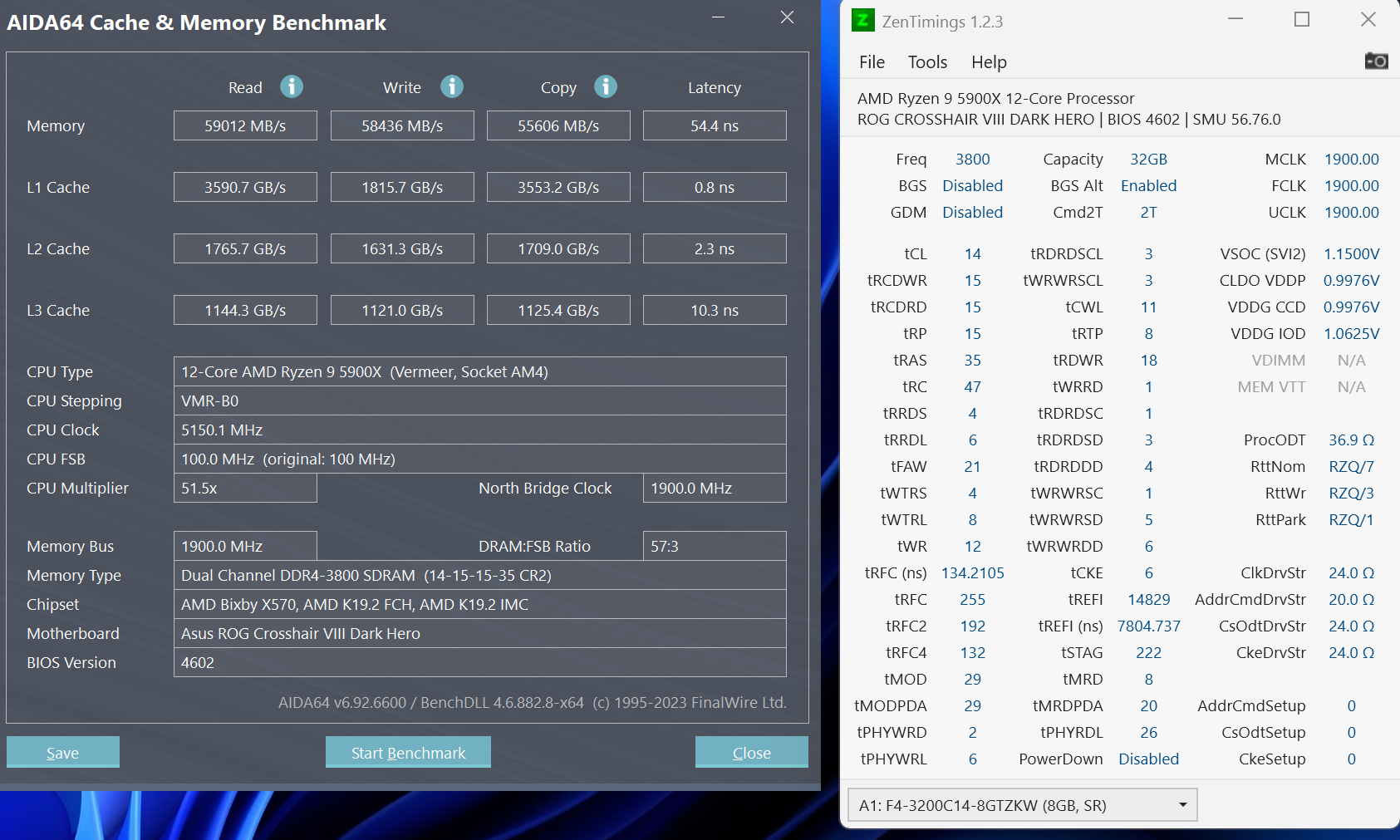Screen dimensions: 1400x840
Task: Click the CPU Clock 5150.1 MHz field
Action: pyautogui.click(x=480, y=430)
